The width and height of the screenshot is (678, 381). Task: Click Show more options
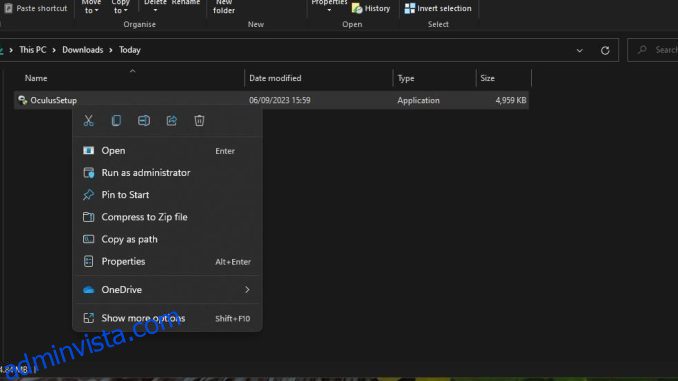click(167, 318)
